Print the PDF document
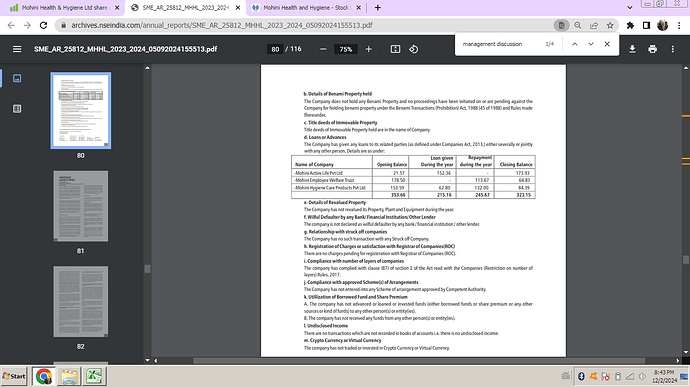The width and height of the screenshot is (690, 387). [653, 49]
